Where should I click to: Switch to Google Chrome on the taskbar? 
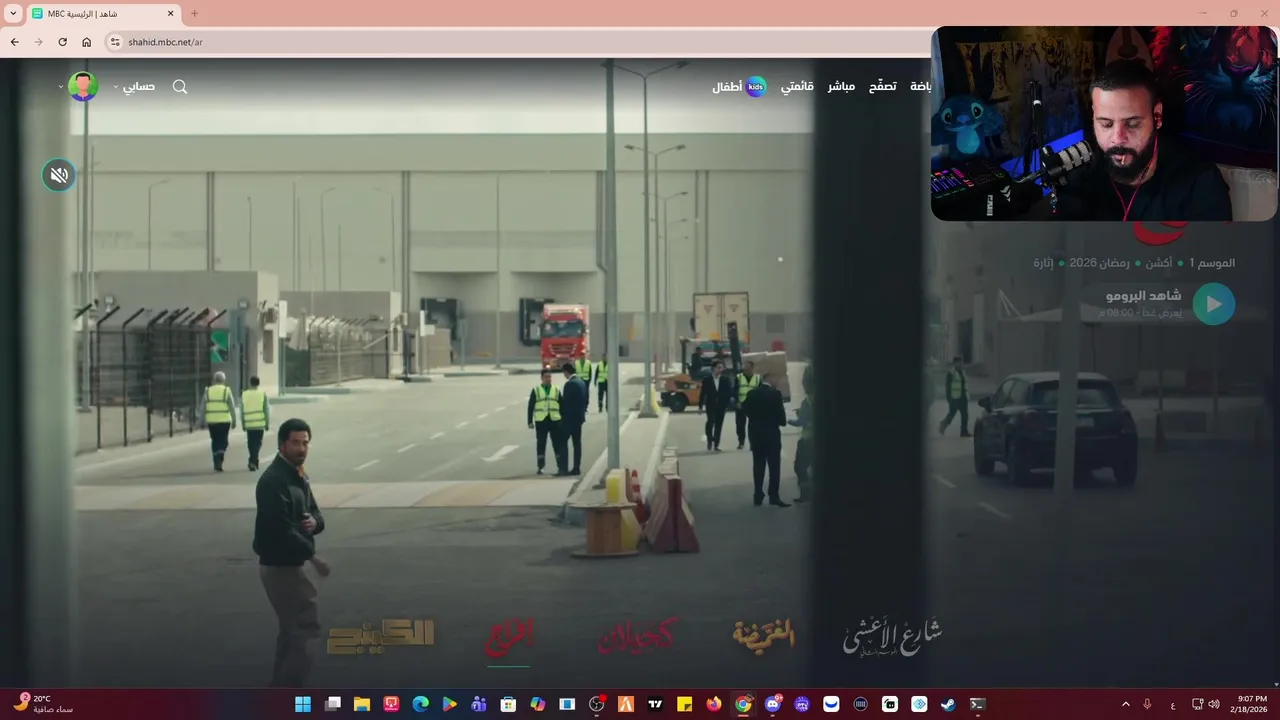(x=743, y=704)
